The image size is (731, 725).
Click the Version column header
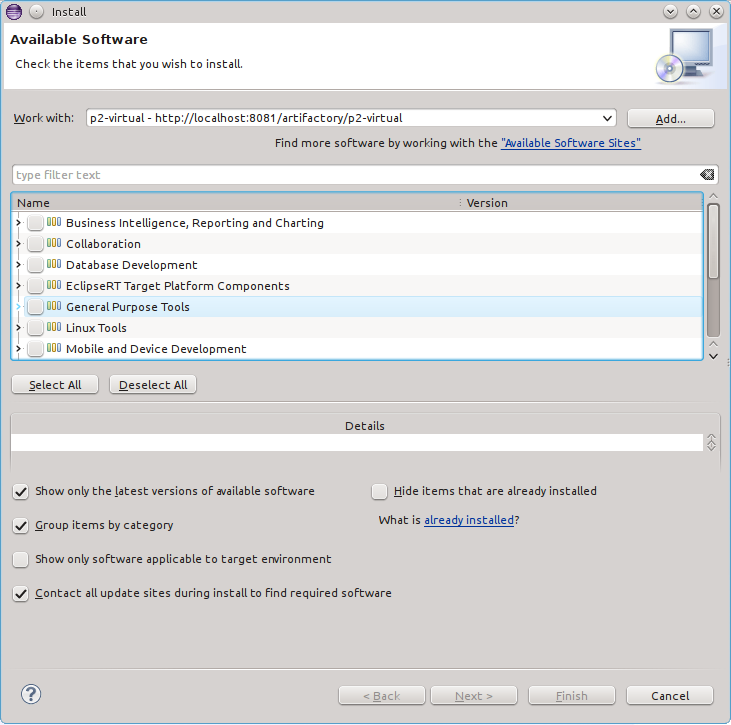(582, 203)
